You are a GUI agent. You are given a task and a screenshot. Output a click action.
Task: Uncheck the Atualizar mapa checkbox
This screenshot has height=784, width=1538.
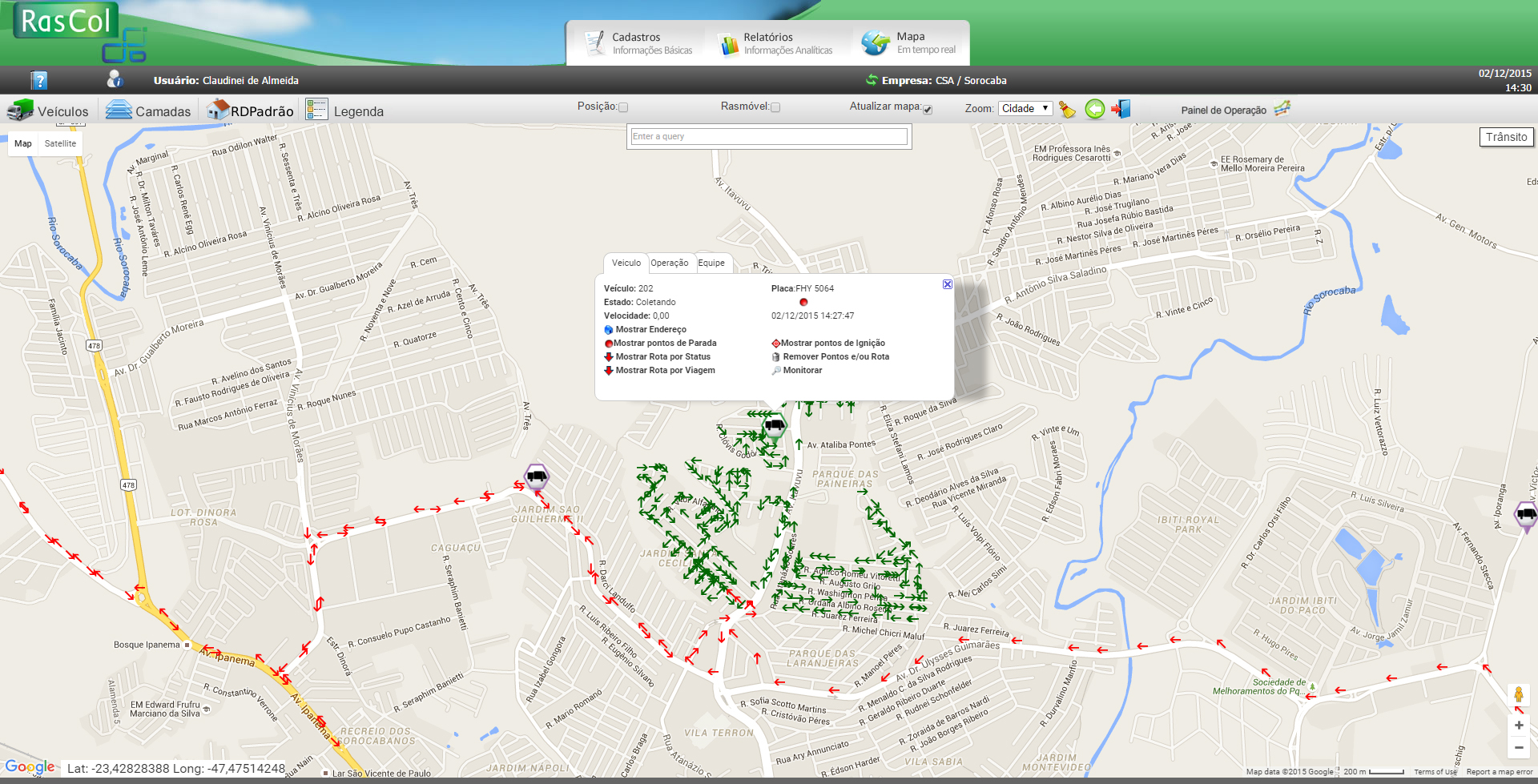click(x=928, y=109)
